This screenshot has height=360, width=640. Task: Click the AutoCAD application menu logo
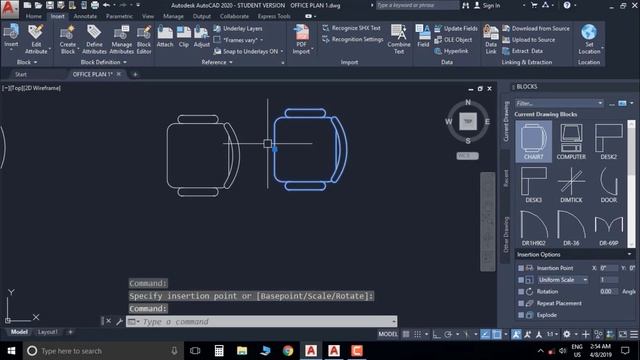9,8
